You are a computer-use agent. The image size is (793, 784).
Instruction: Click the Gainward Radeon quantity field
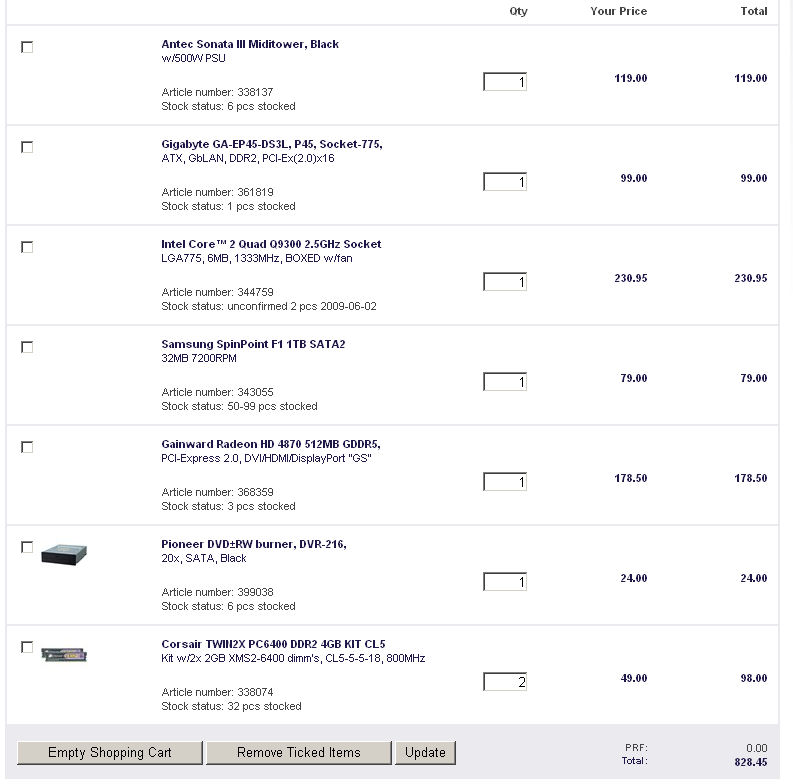click(505, 482)
